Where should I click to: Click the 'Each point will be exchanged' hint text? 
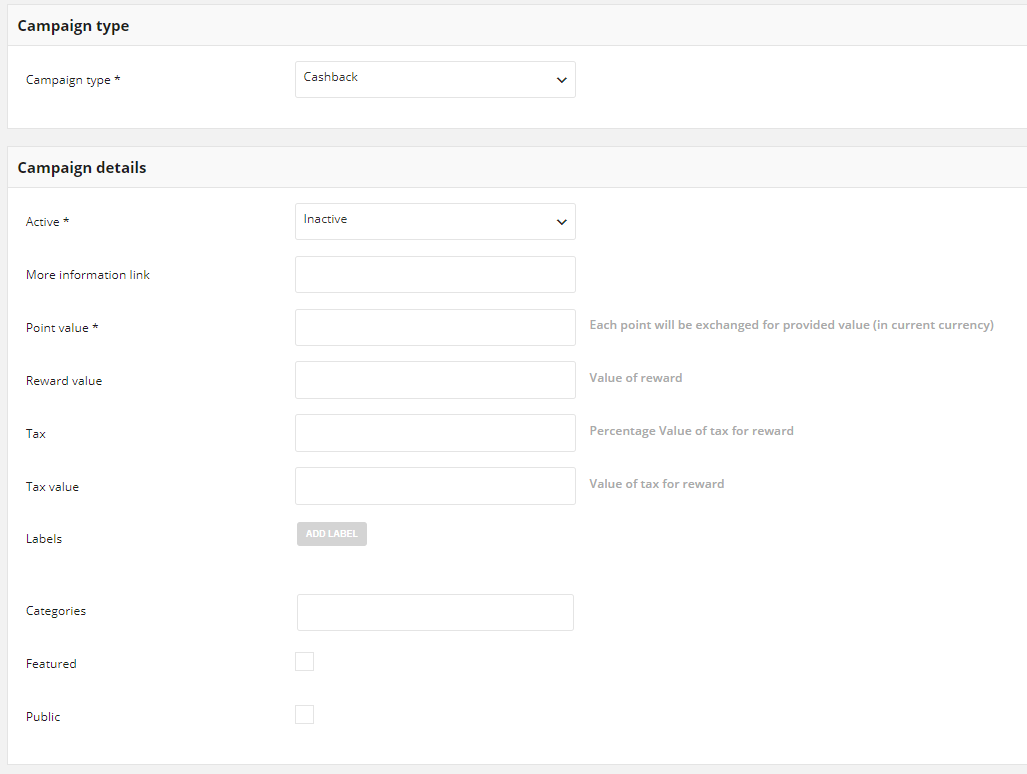(791, 325)
